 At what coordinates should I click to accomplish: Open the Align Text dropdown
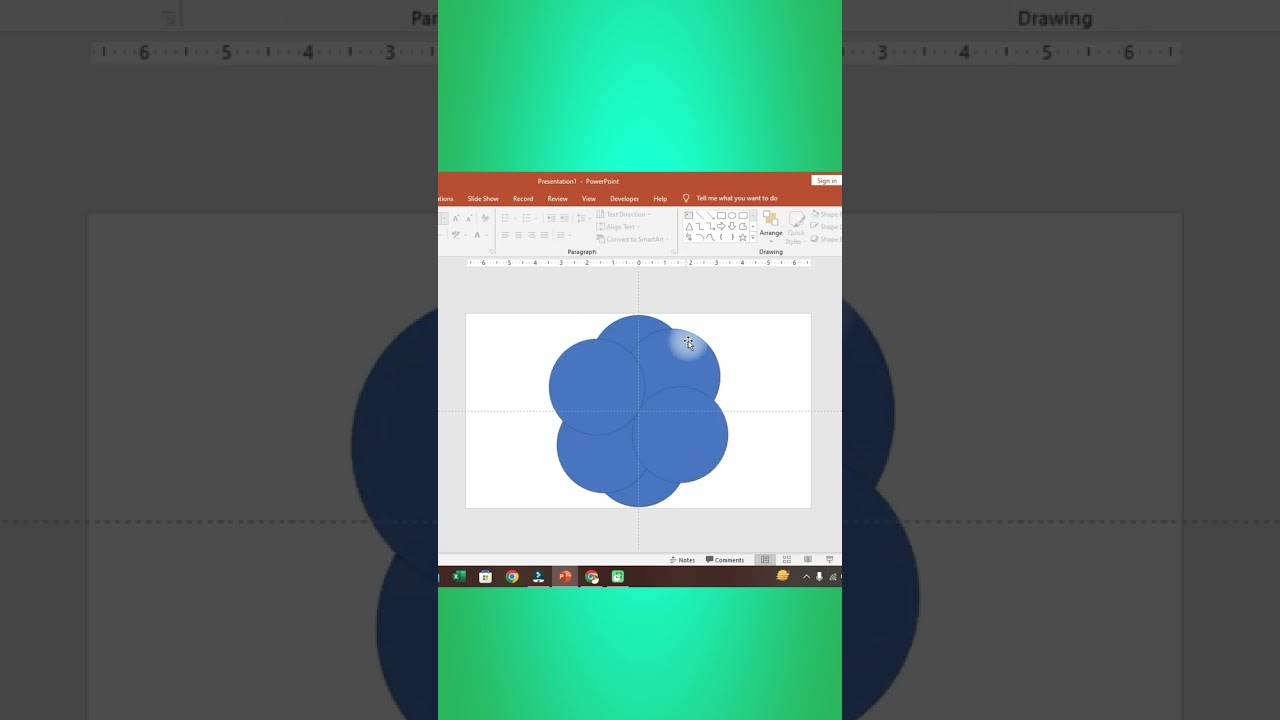(x=619, y=227)
